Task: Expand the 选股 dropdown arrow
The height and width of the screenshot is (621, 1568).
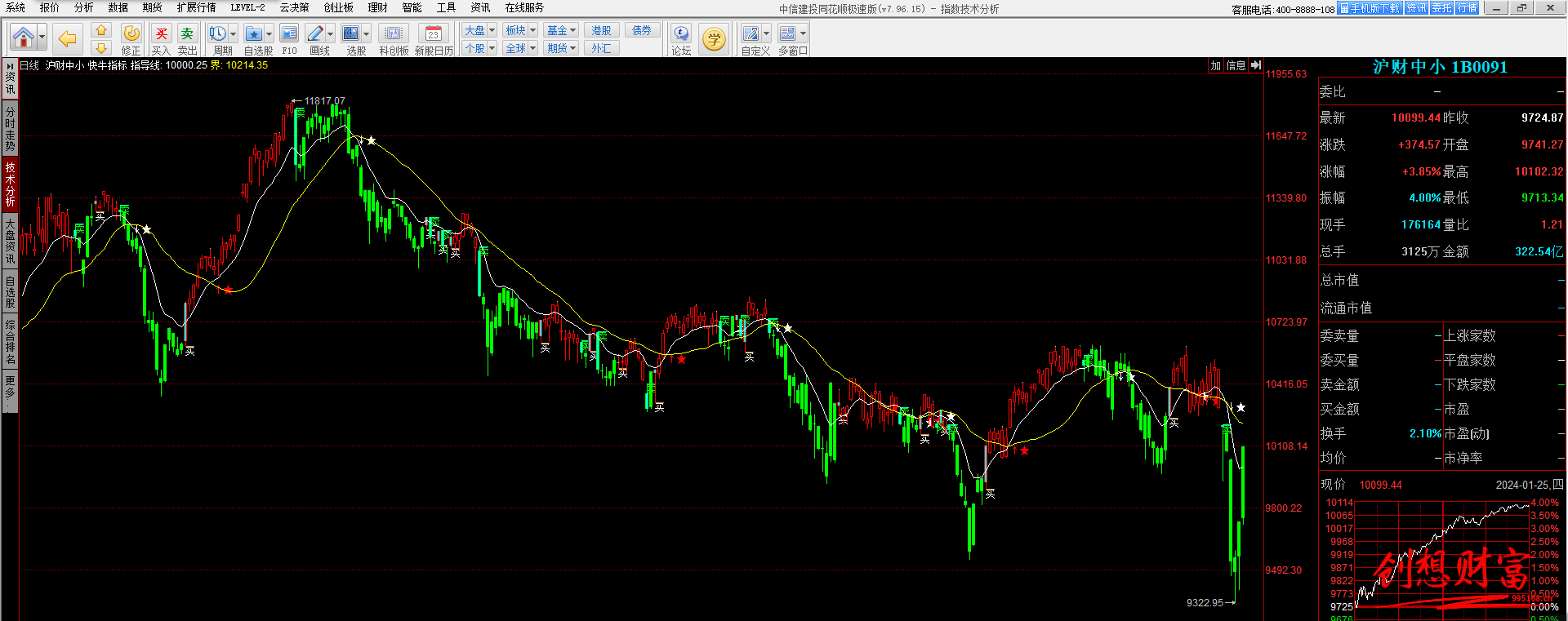Action: coord(367,33)
